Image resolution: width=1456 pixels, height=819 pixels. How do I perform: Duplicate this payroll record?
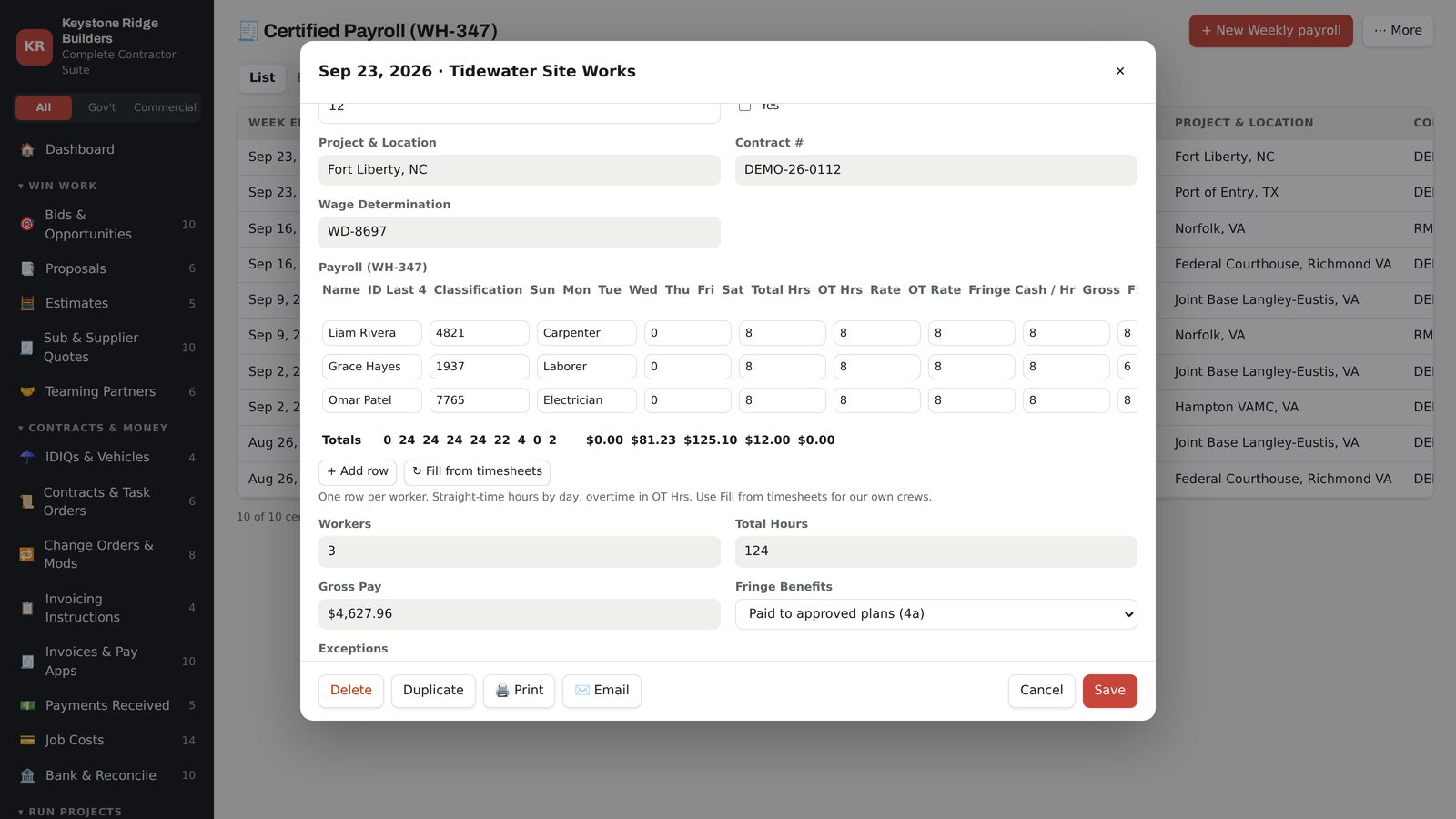click(x=433, y=691)
